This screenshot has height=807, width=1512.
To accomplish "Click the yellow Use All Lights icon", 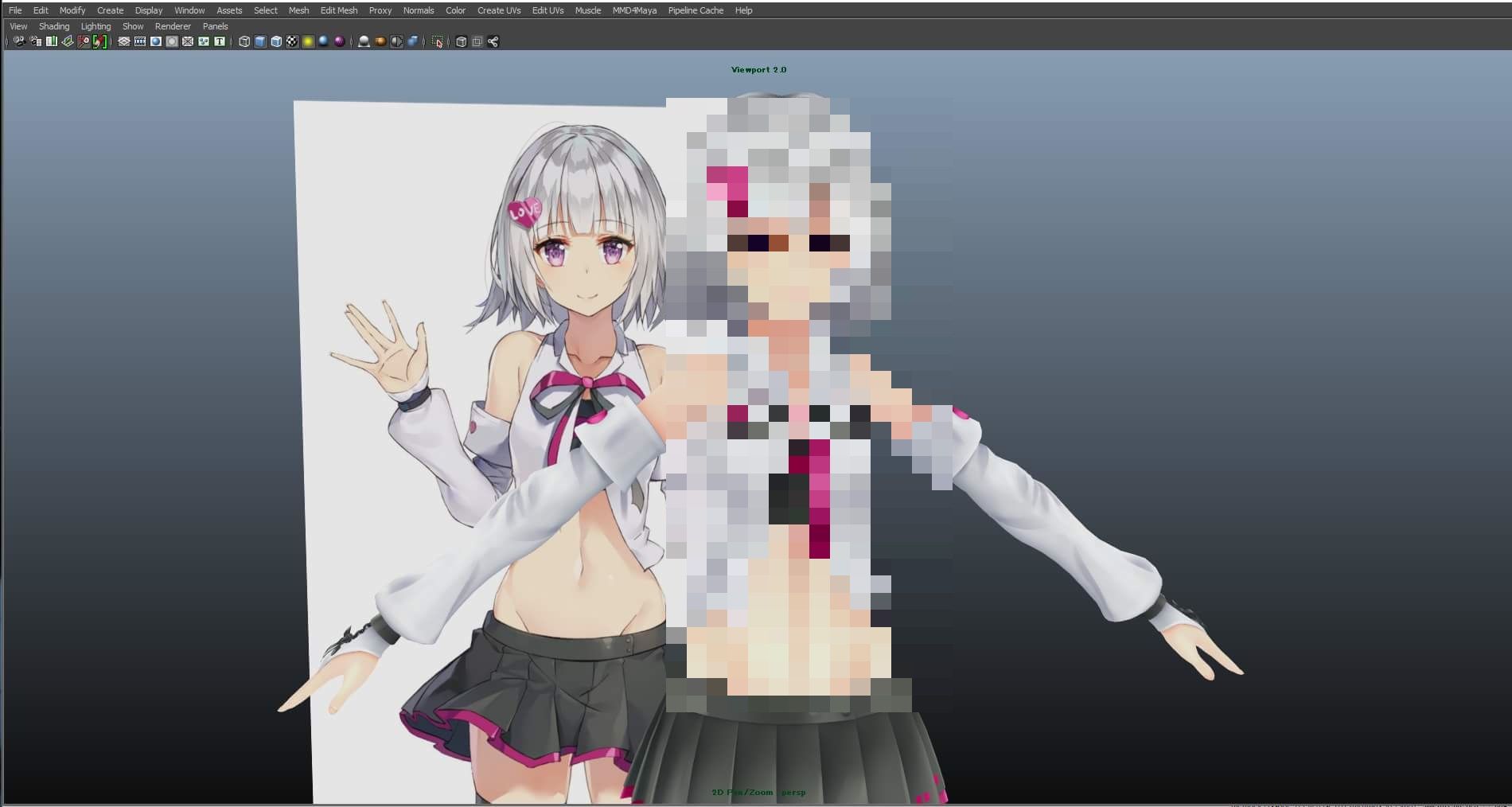I will [308, 41].
